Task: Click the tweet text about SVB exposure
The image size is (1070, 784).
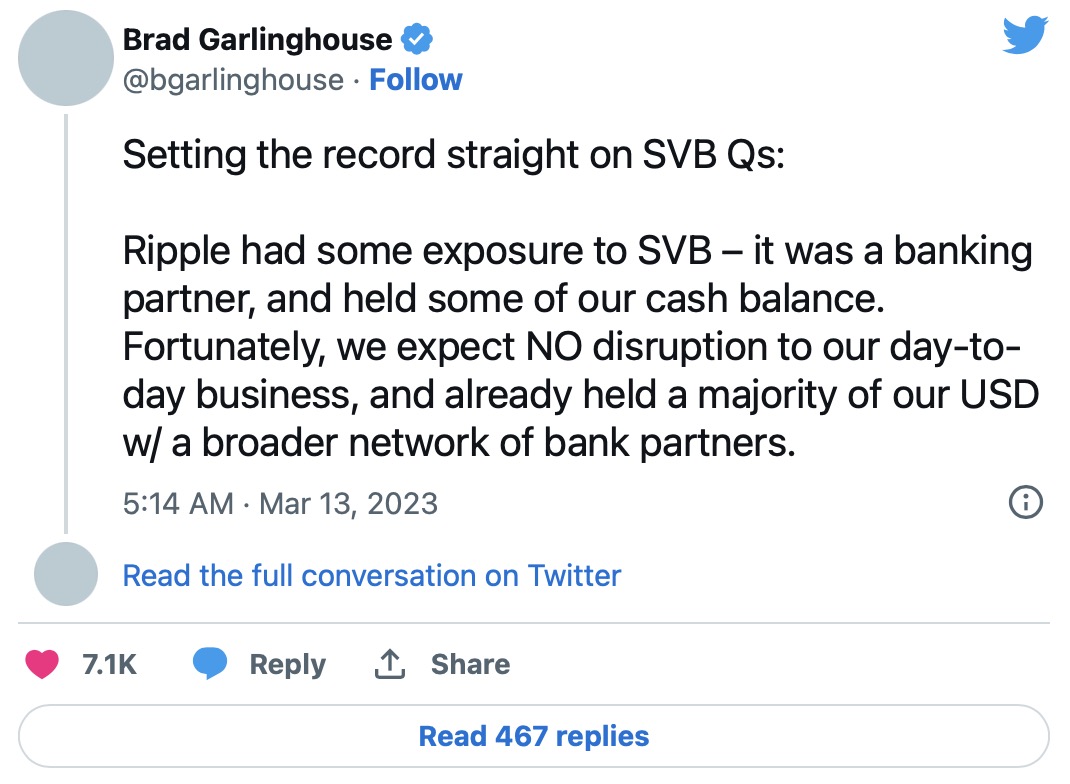Action: click(580, 346)
